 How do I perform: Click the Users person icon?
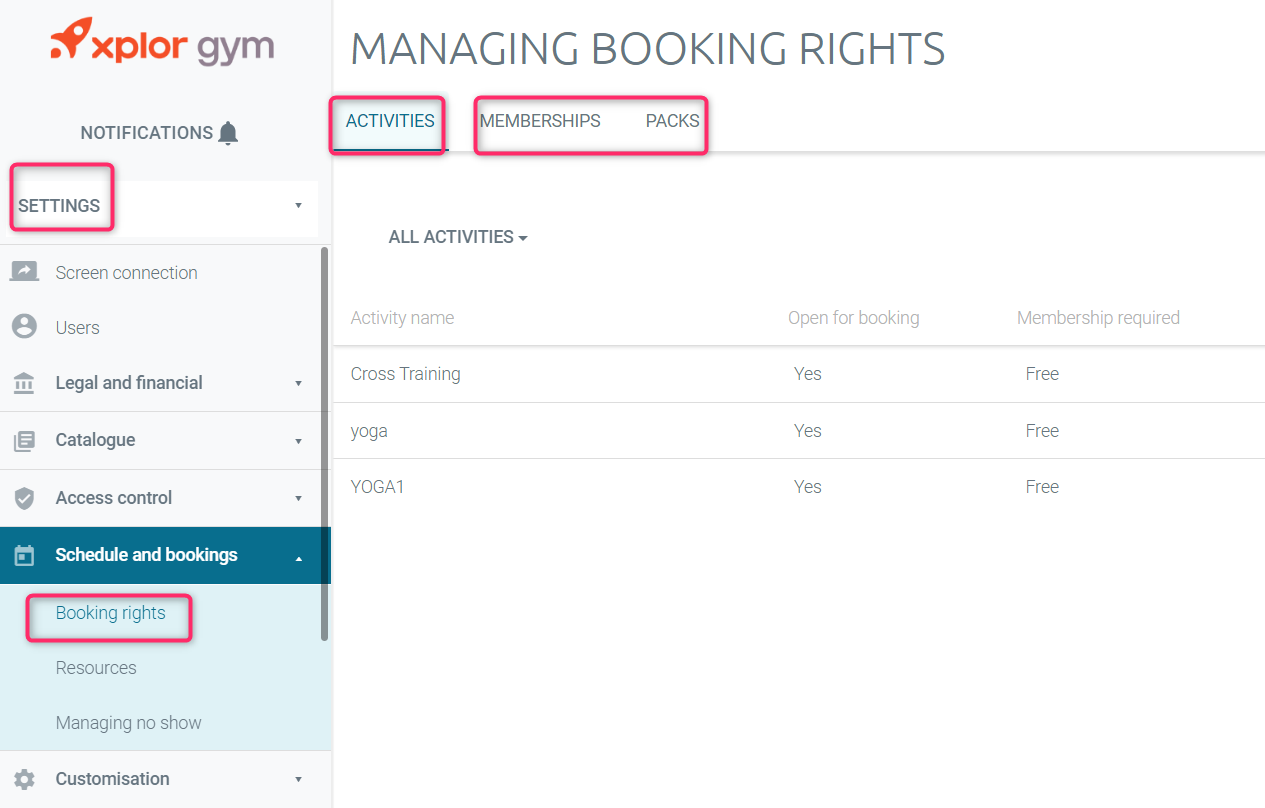pyautogui.click(x=24, y=327)
